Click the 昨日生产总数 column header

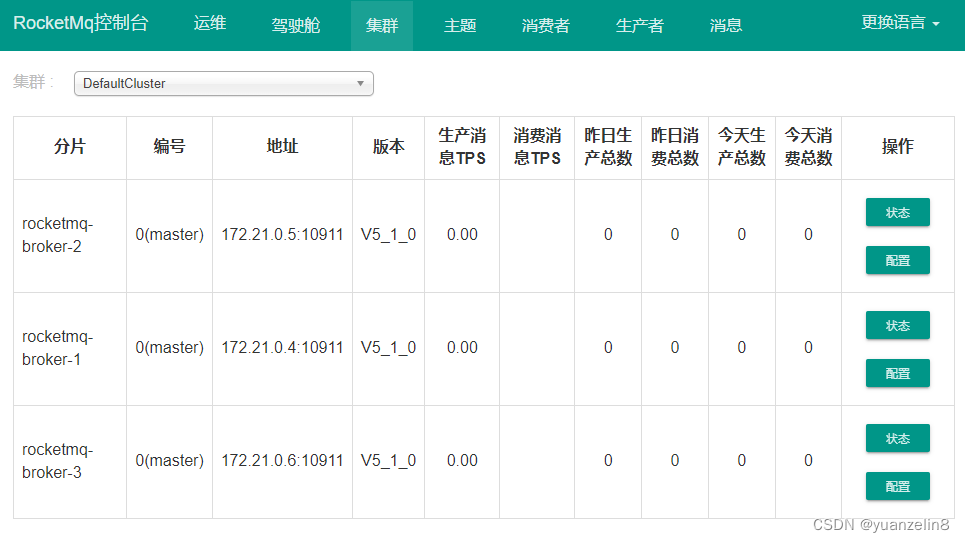608,146
